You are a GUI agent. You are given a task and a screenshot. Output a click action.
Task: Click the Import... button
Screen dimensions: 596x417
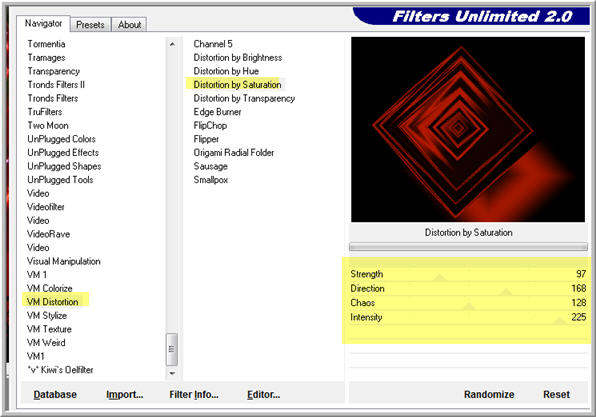(125, 395)
